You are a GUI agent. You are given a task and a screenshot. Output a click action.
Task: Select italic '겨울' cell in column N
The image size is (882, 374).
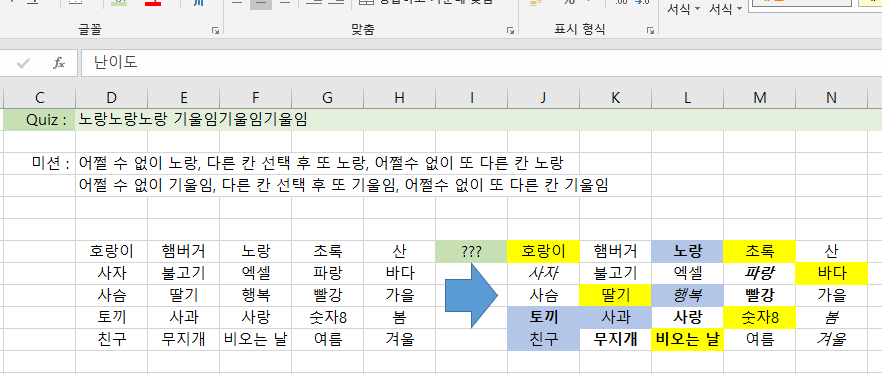click(831, 339)
